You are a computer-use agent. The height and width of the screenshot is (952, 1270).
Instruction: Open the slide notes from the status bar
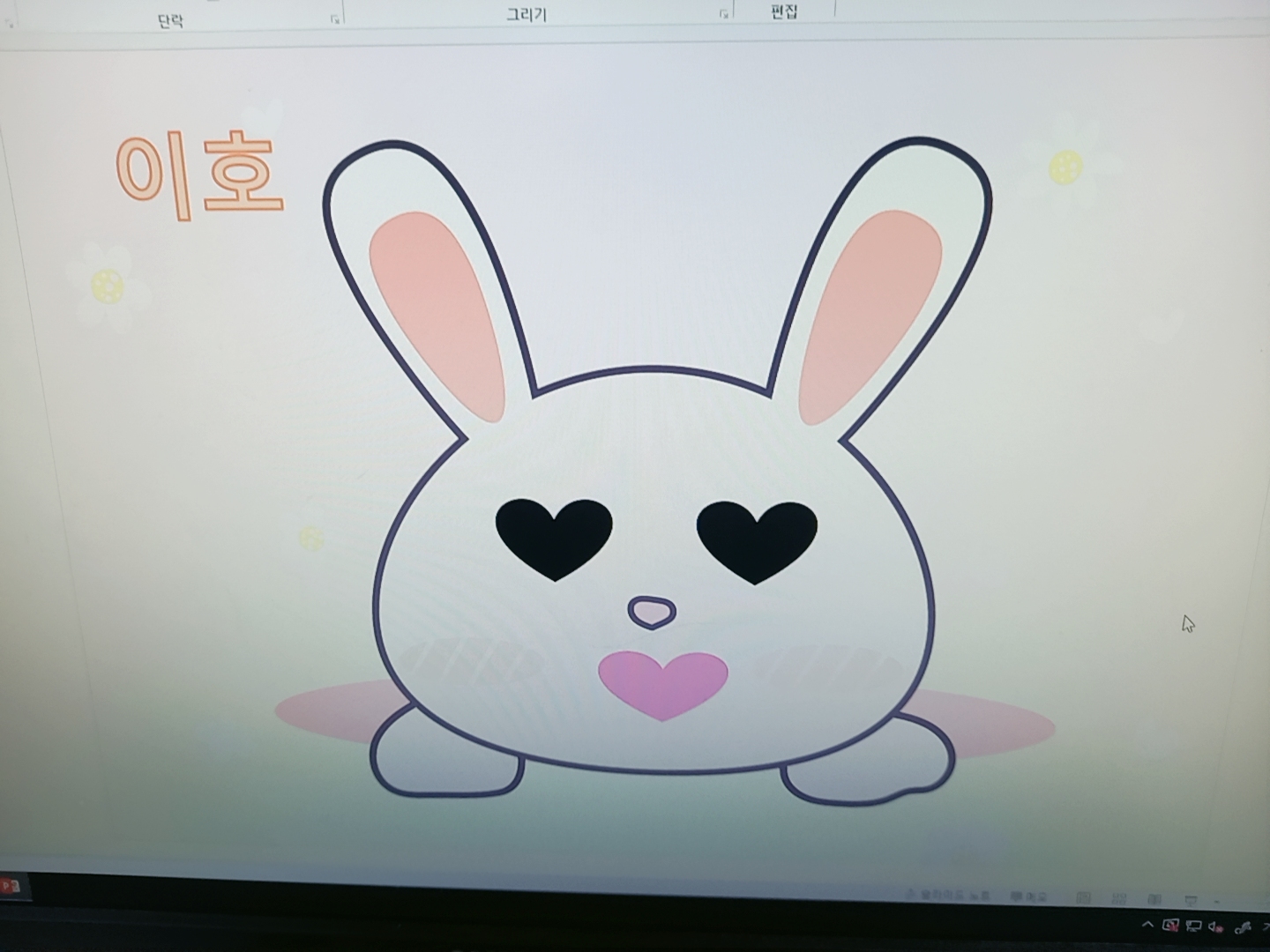(949, 896)
